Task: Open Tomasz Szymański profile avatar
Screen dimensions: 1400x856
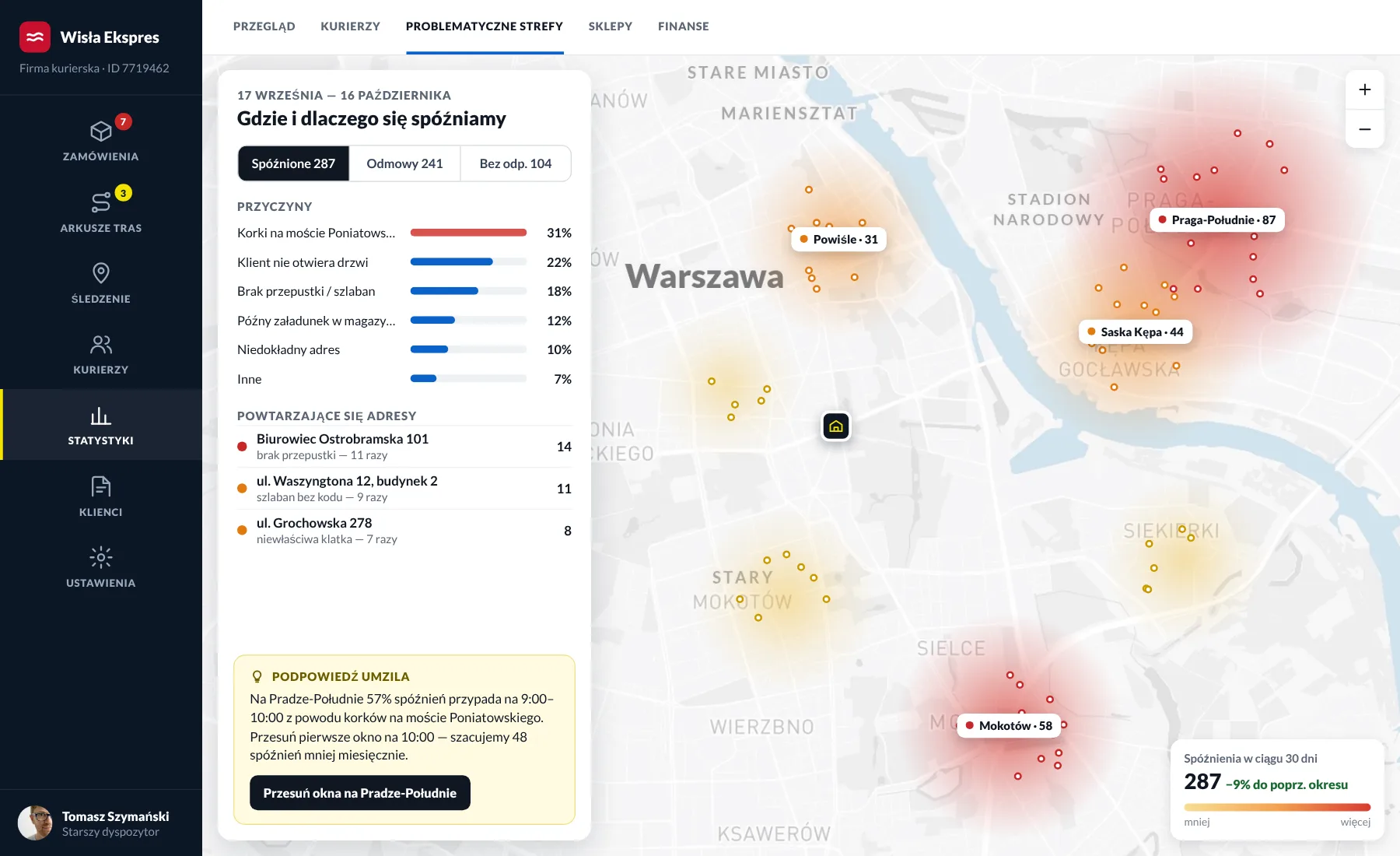Action: click(35, 823)
